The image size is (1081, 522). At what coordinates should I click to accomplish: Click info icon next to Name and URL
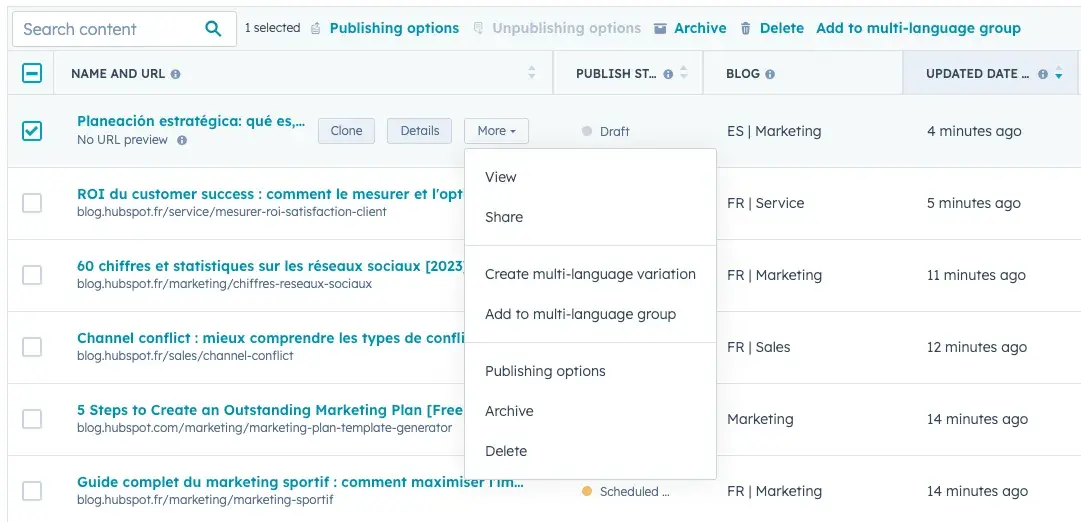point(176,74)
